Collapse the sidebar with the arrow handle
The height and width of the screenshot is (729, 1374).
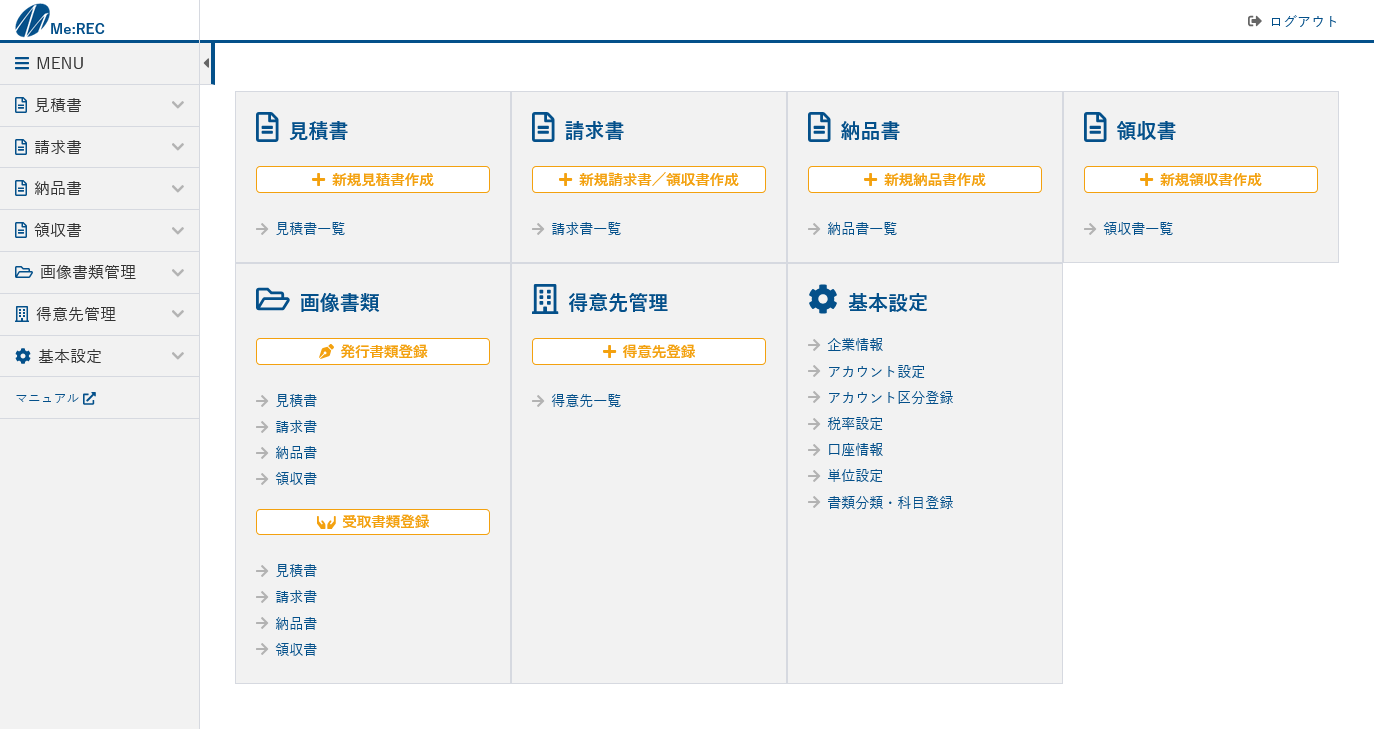(206, 63)
